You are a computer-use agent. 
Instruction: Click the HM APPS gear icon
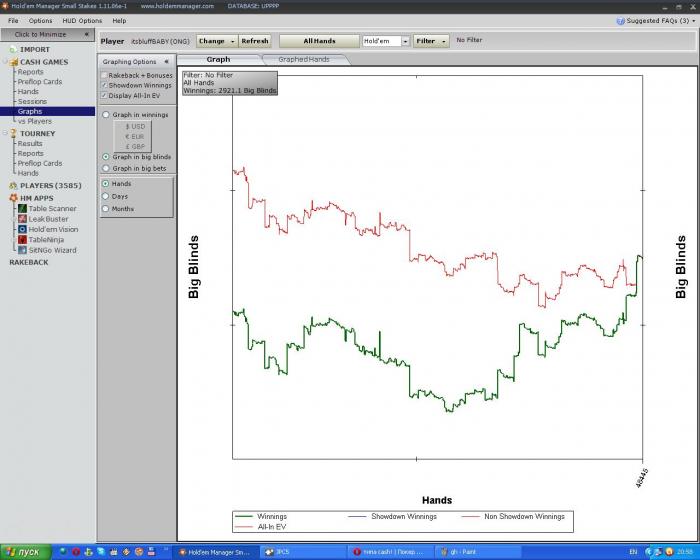coord(13,198)
